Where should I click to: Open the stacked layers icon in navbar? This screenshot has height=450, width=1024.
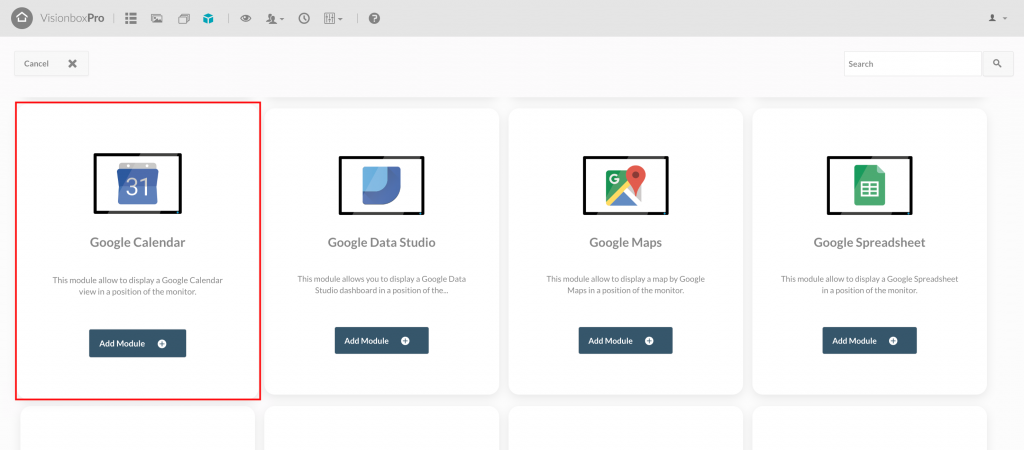tap(184, 19)
